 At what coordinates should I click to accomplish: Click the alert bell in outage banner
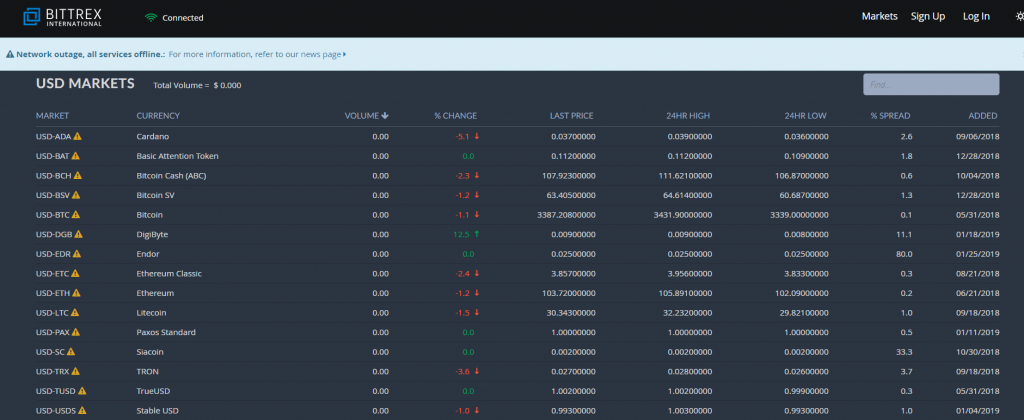tap(10, 54)
